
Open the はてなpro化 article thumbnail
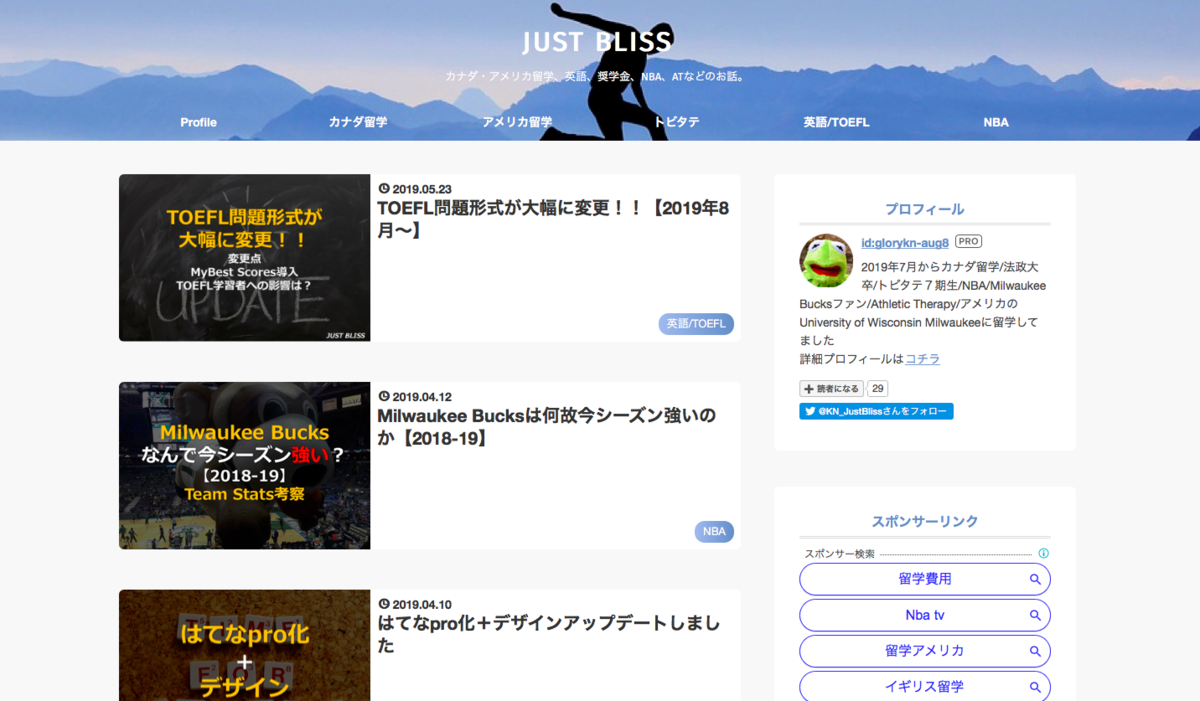click(244, 645)
